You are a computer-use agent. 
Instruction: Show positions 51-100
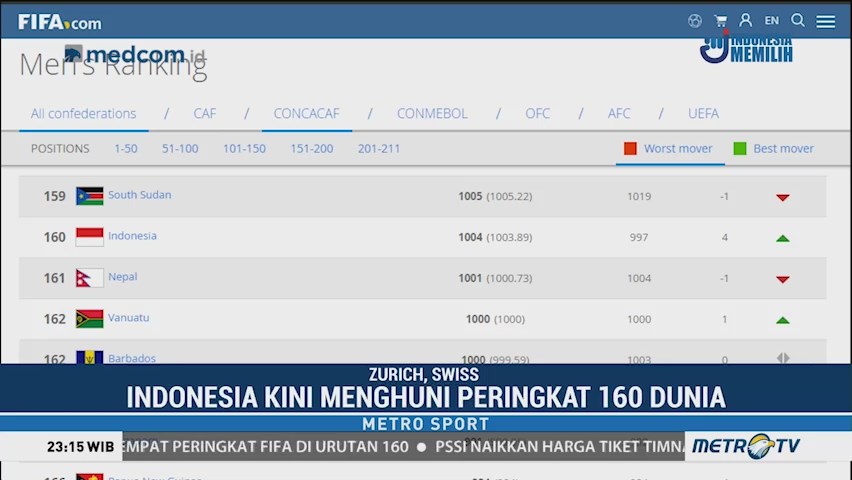pyautogui.click(x=180, y=148)
